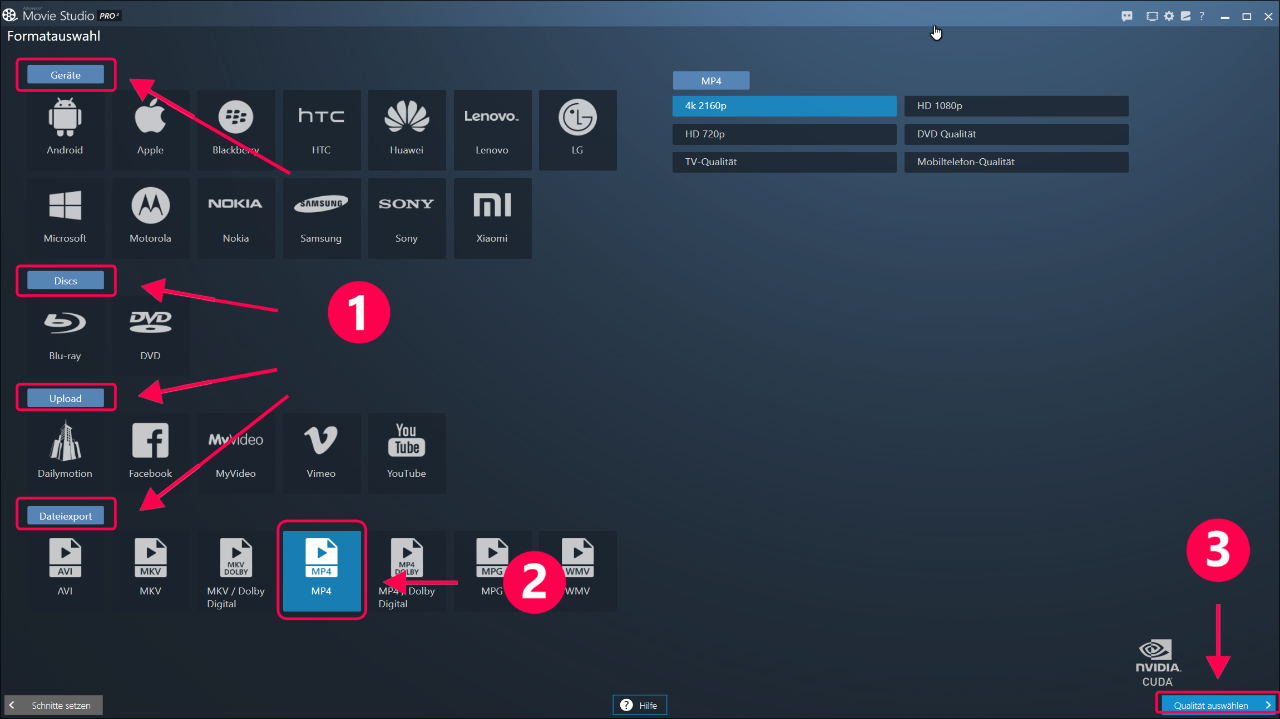Viewport: 1280px width, 719px height.
Task: Click the Dateiexport category header
Action: (x=66, y=516)
